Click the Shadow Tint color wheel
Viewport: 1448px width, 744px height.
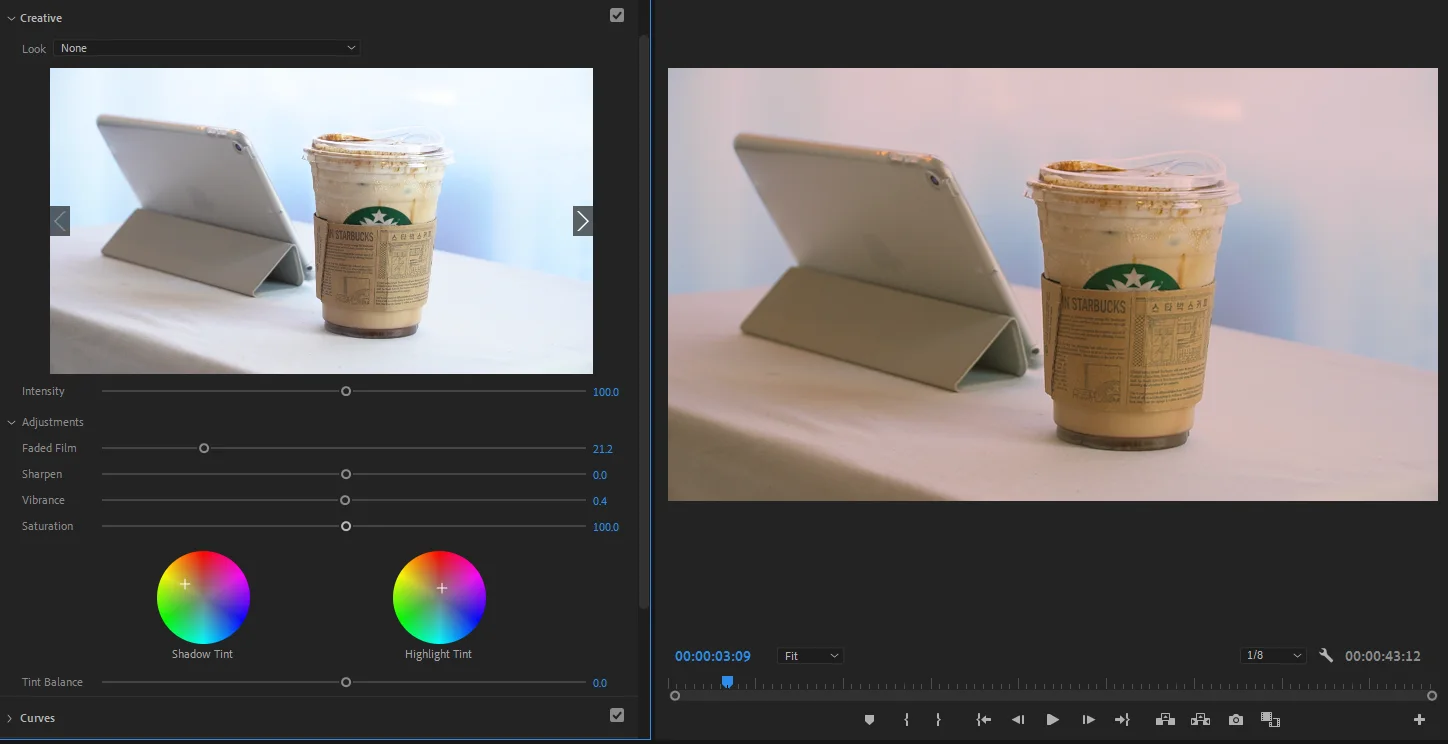pyautogui.click(x=203, y=597)
